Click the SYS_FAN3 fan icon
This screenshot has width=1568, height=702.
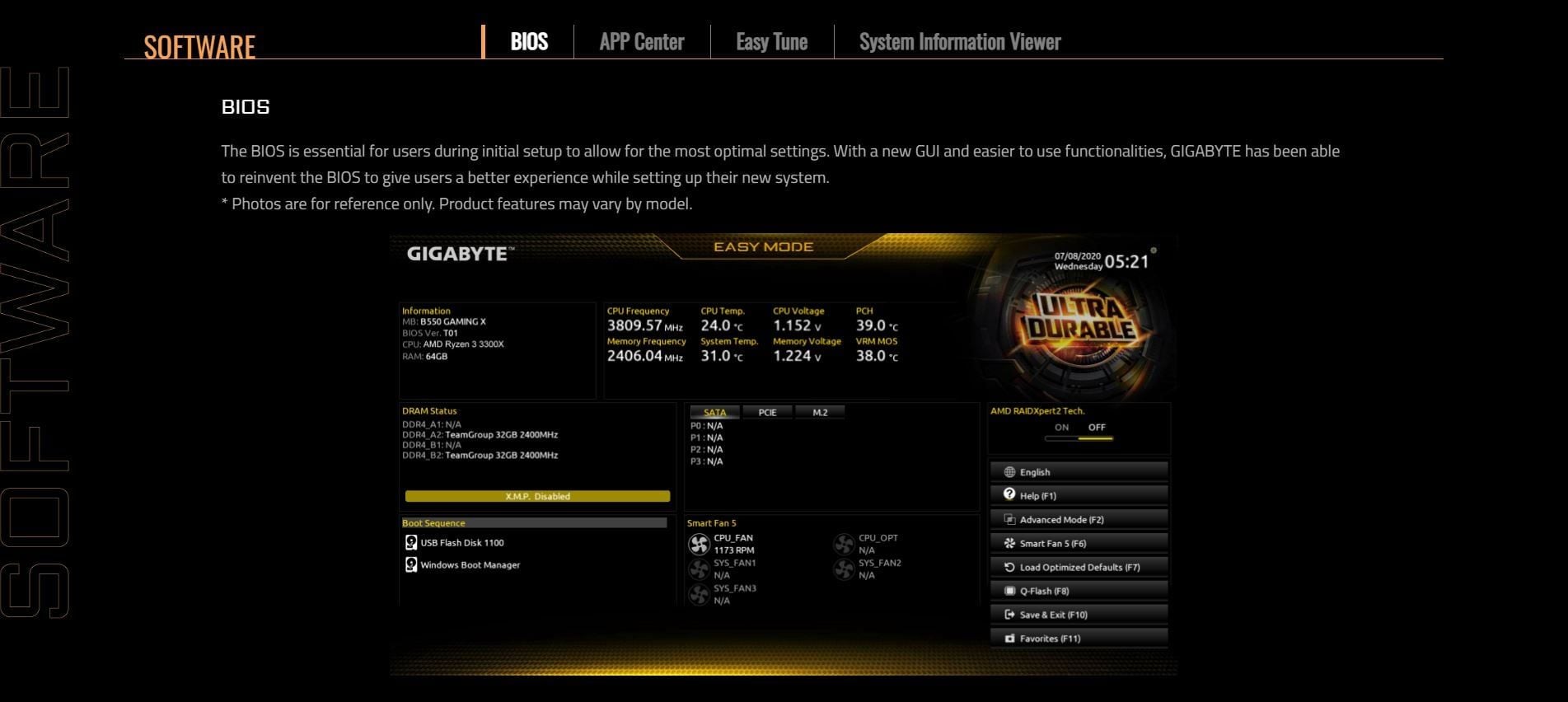pos(699,595)
